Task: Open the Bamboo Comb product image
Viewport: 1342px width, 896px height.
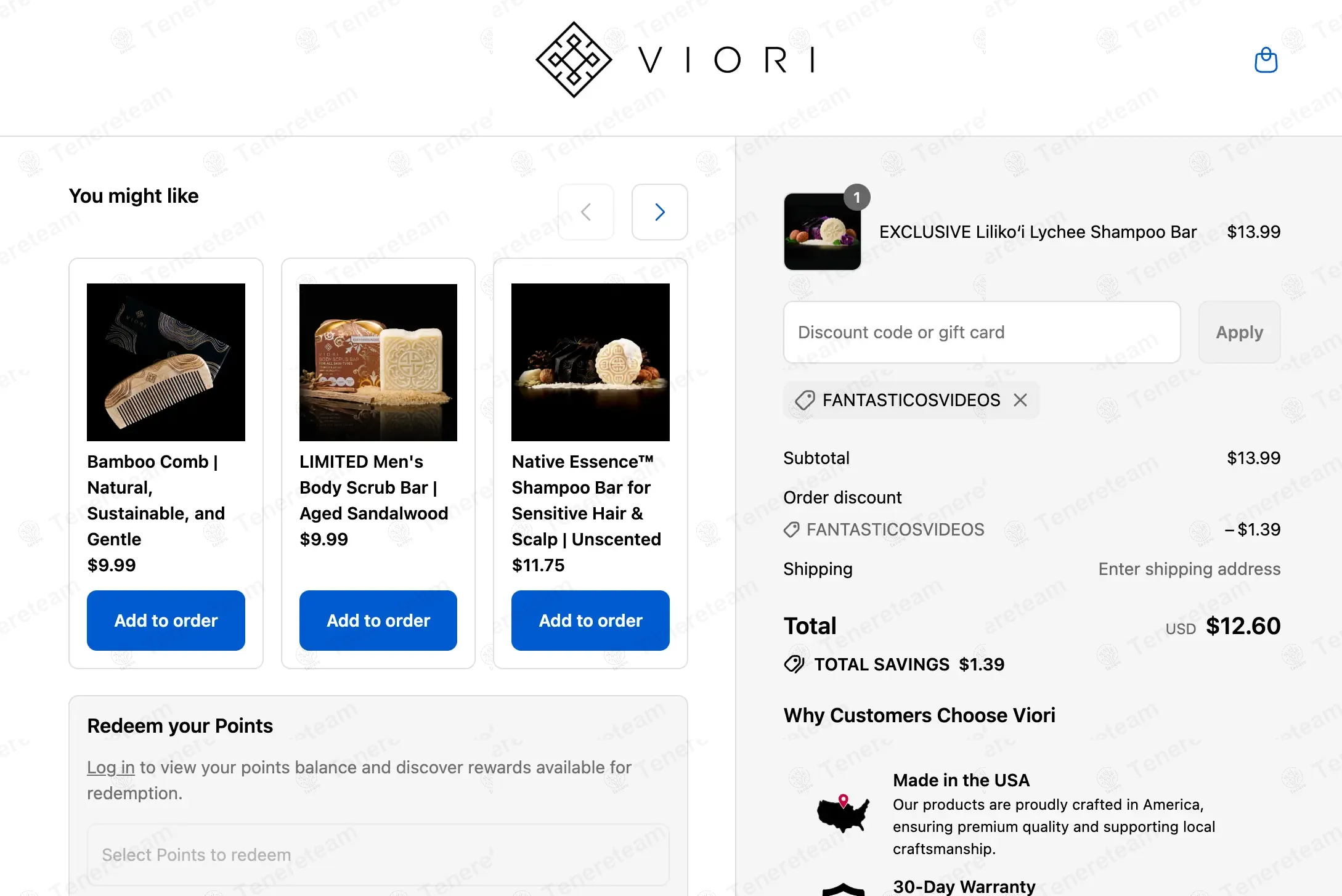Action: click(x=166, y=362)
